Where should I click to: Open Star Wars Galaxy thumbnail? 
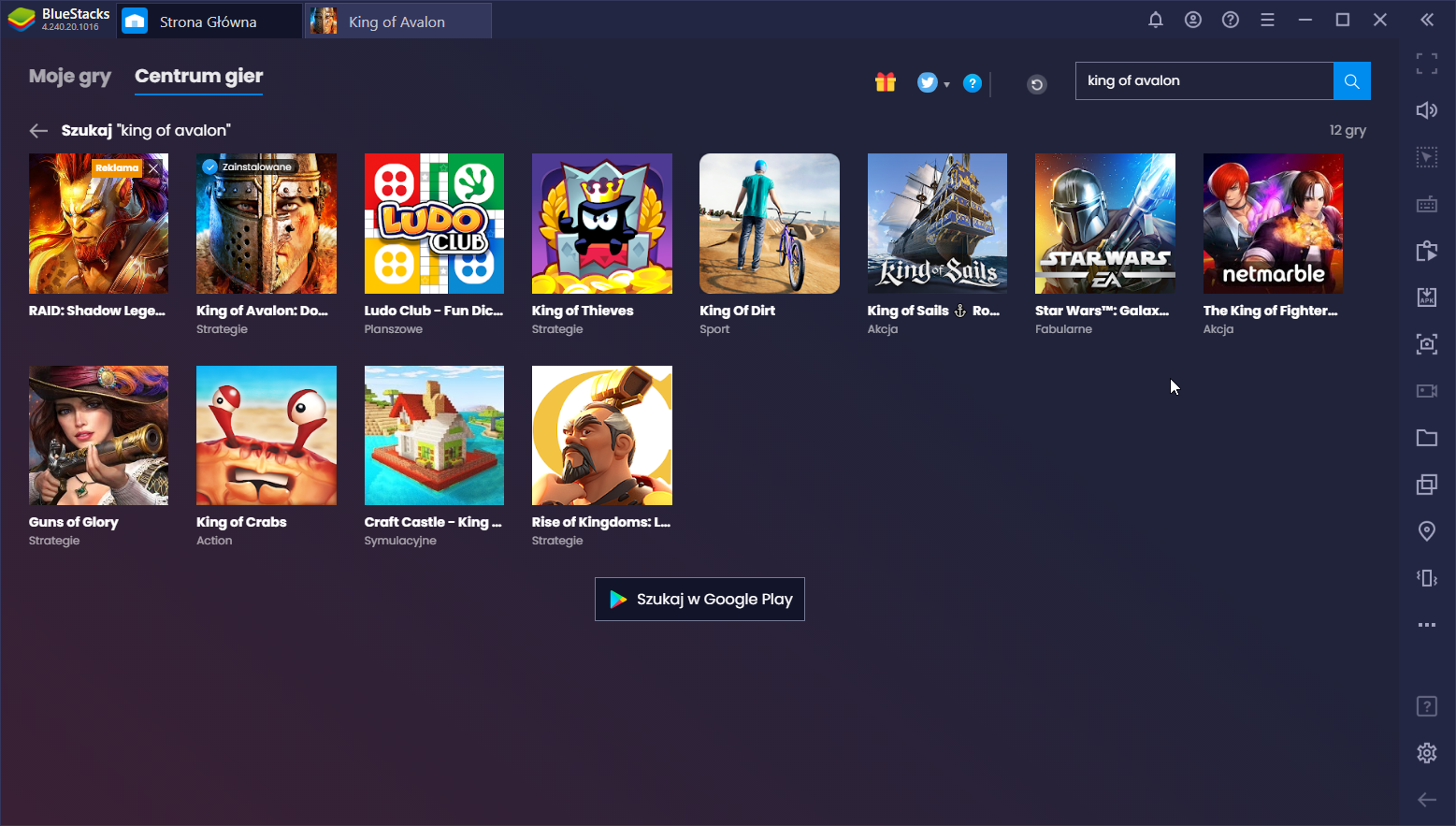point(1105,224)
